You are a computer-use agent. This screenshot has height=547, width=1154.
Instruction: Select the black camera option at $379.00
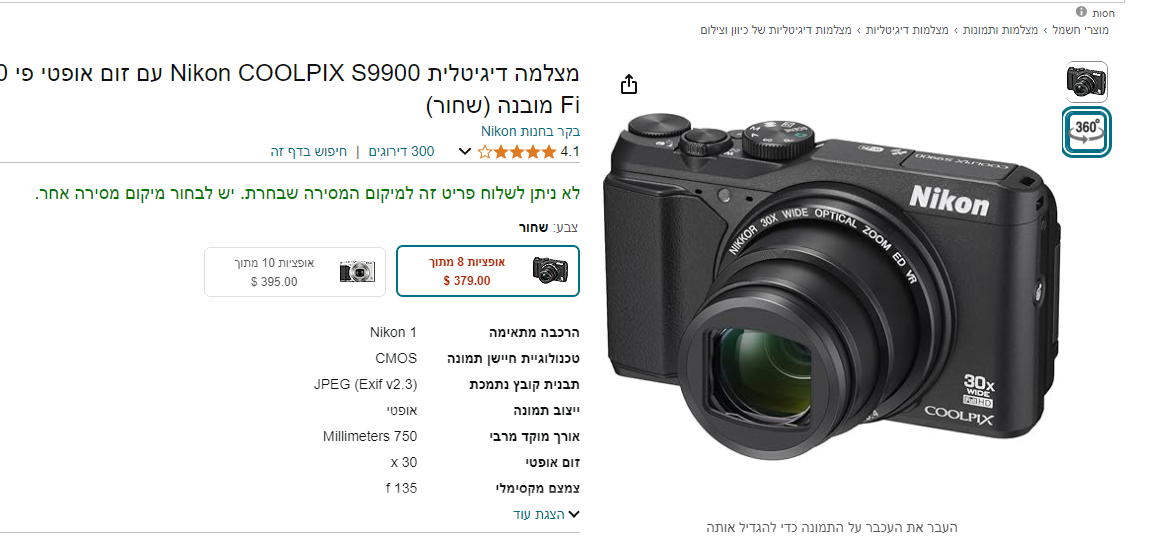pos(488,271)
